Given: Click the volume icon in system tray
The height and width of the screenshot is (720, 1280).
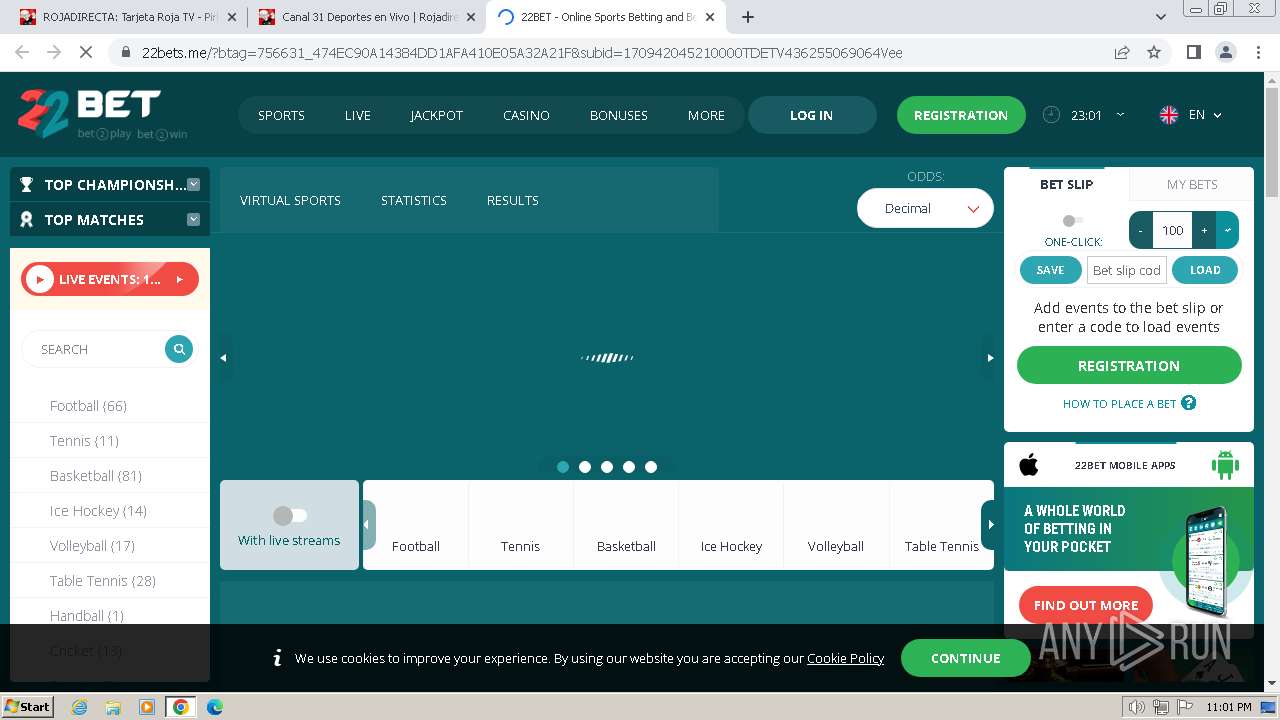Looking at the screenshot, I should 1138,707.
